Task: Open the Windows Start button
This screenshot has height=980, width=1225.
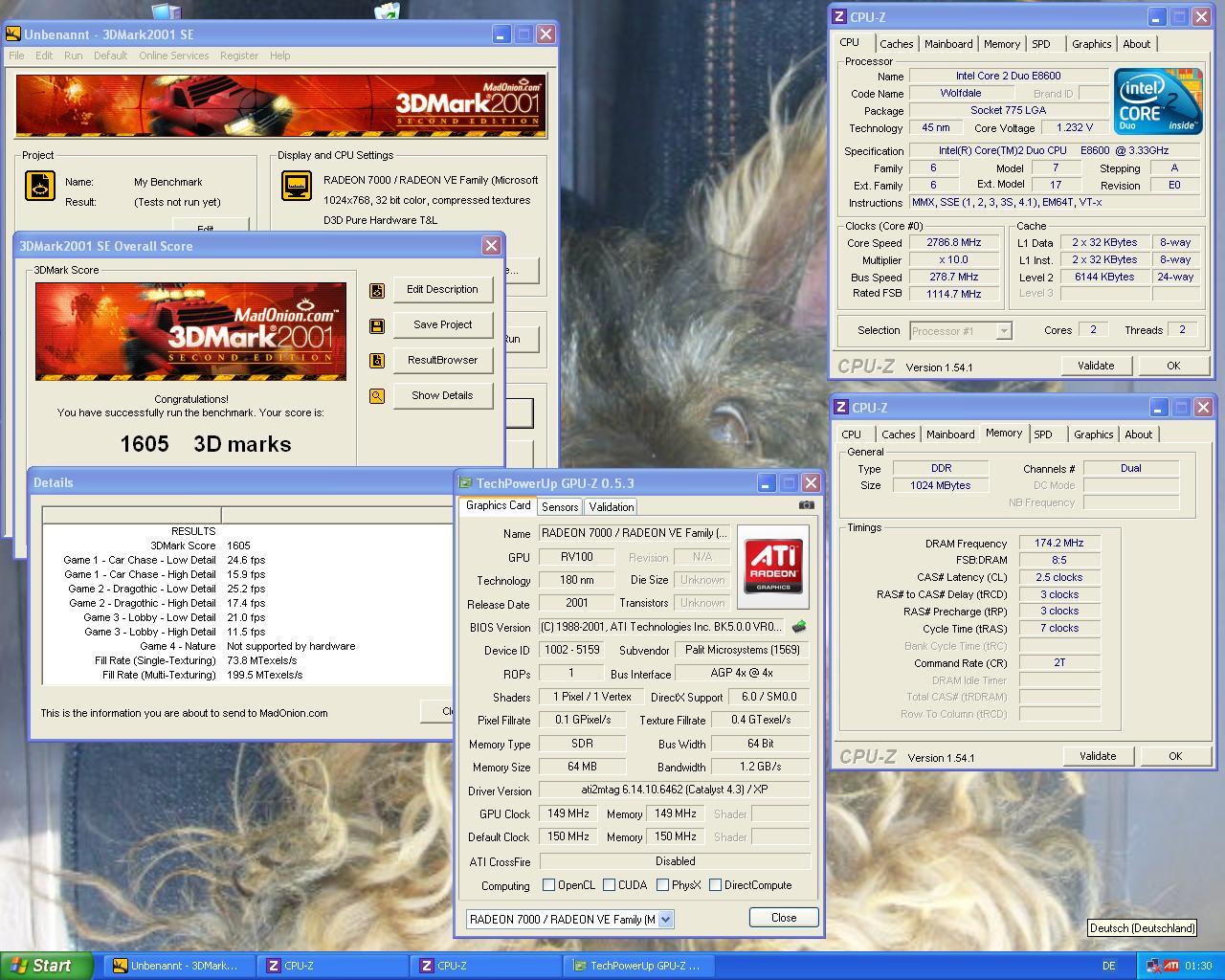Action: (x=46, y=966)
